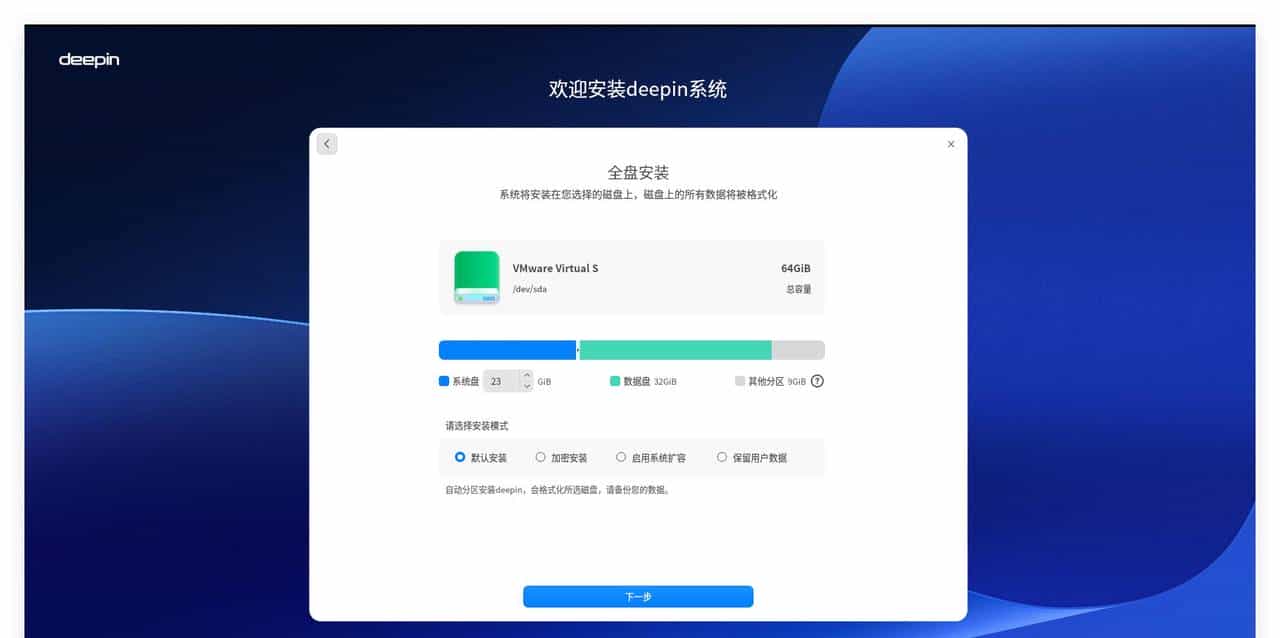
Task: Select the VMware Virtual S disk entry
Action: click(x=631, y=277)
